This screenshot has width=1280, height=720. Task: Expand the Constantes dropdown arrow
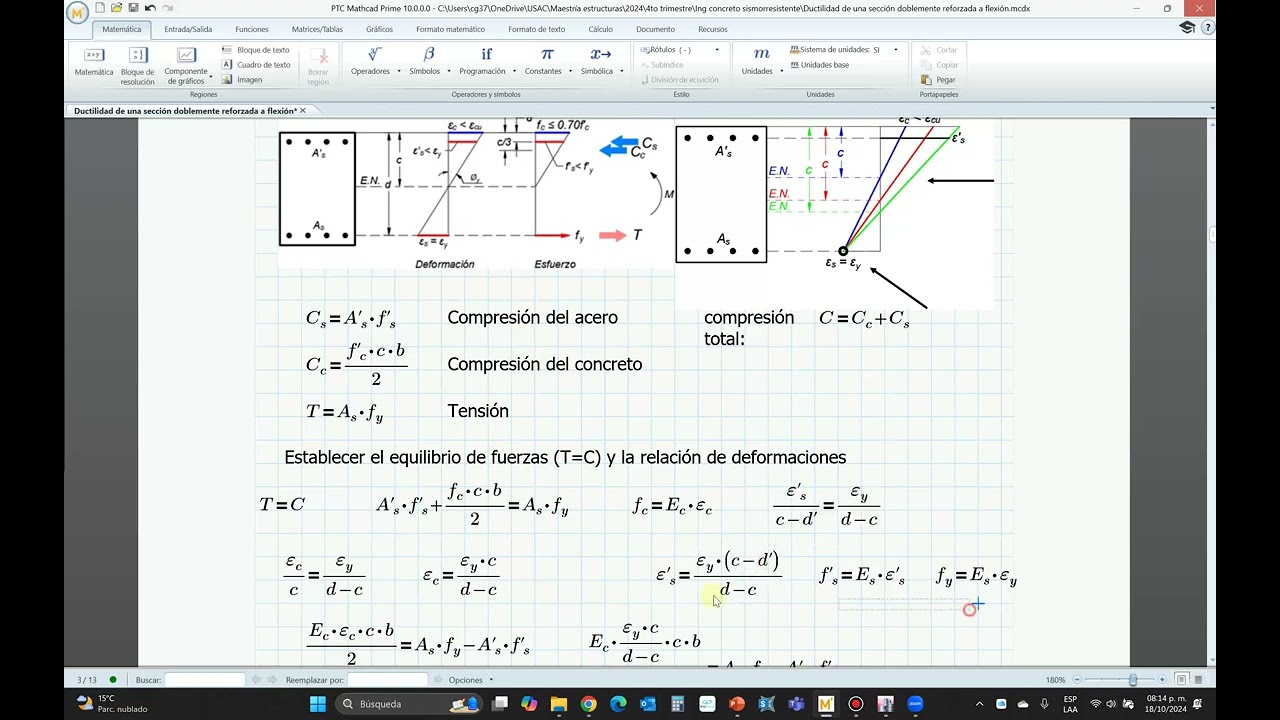pos(570,72)
